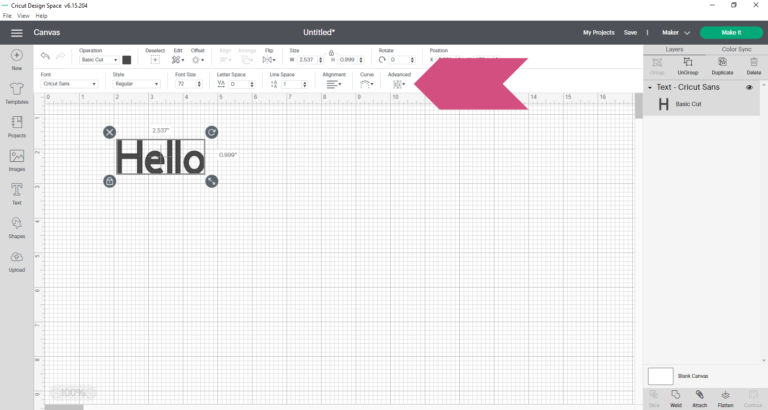Open My Projects link
The image size is (768, 410).
click(598, 32)
